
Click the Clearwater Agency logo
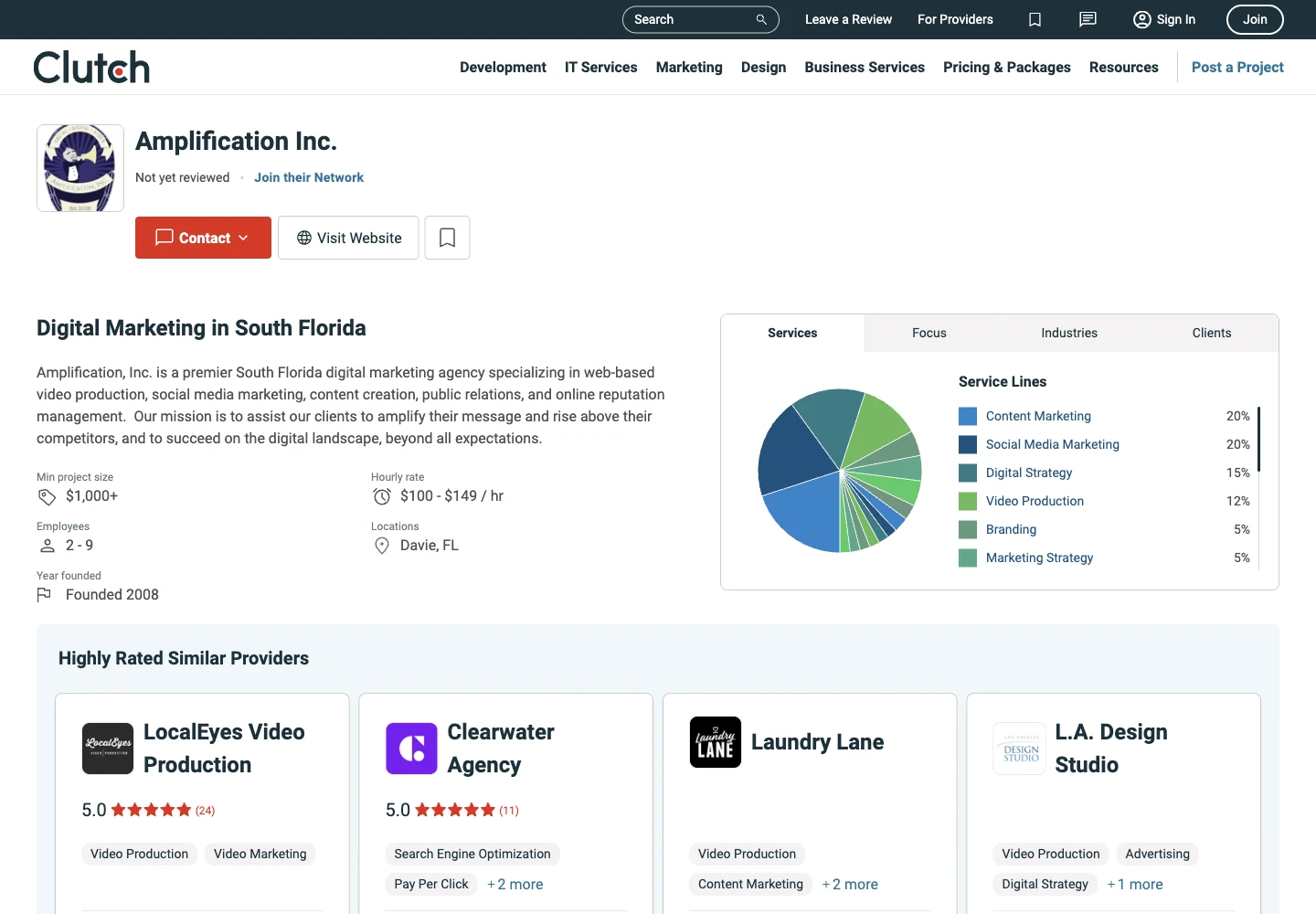[411, 749]
